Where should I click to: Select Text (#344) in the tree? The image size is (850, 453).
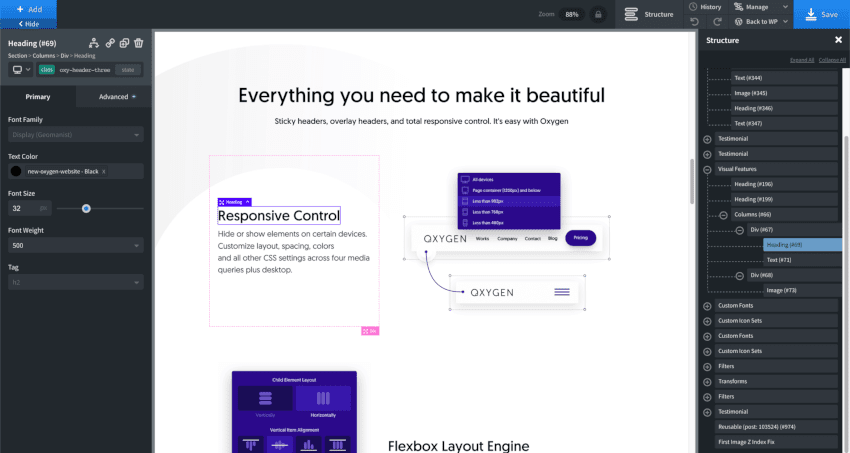point(784,78)
